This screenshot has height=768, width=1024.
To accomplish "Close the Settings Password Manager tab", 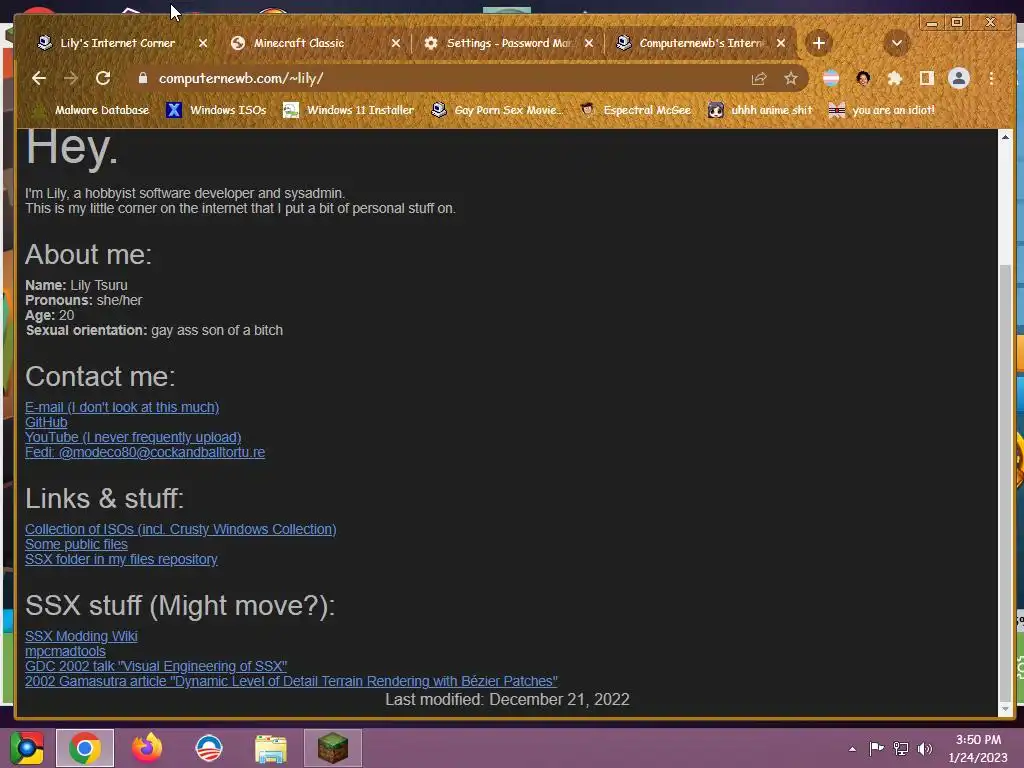I will (589, 43).
